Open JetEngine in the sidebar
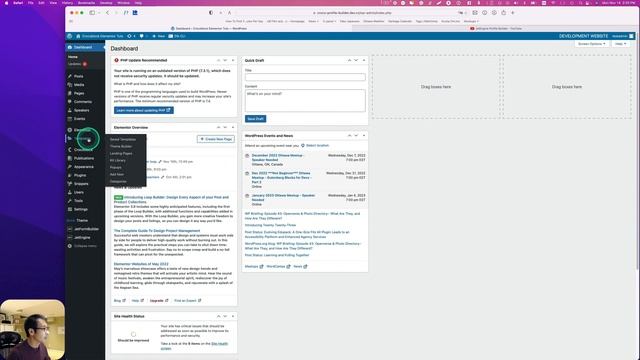The image size is (640, 360). tap(82, 238)
